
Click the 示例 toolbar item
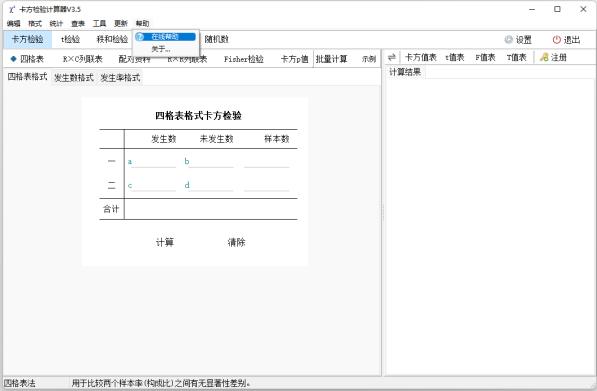click(x=369, y=59)
